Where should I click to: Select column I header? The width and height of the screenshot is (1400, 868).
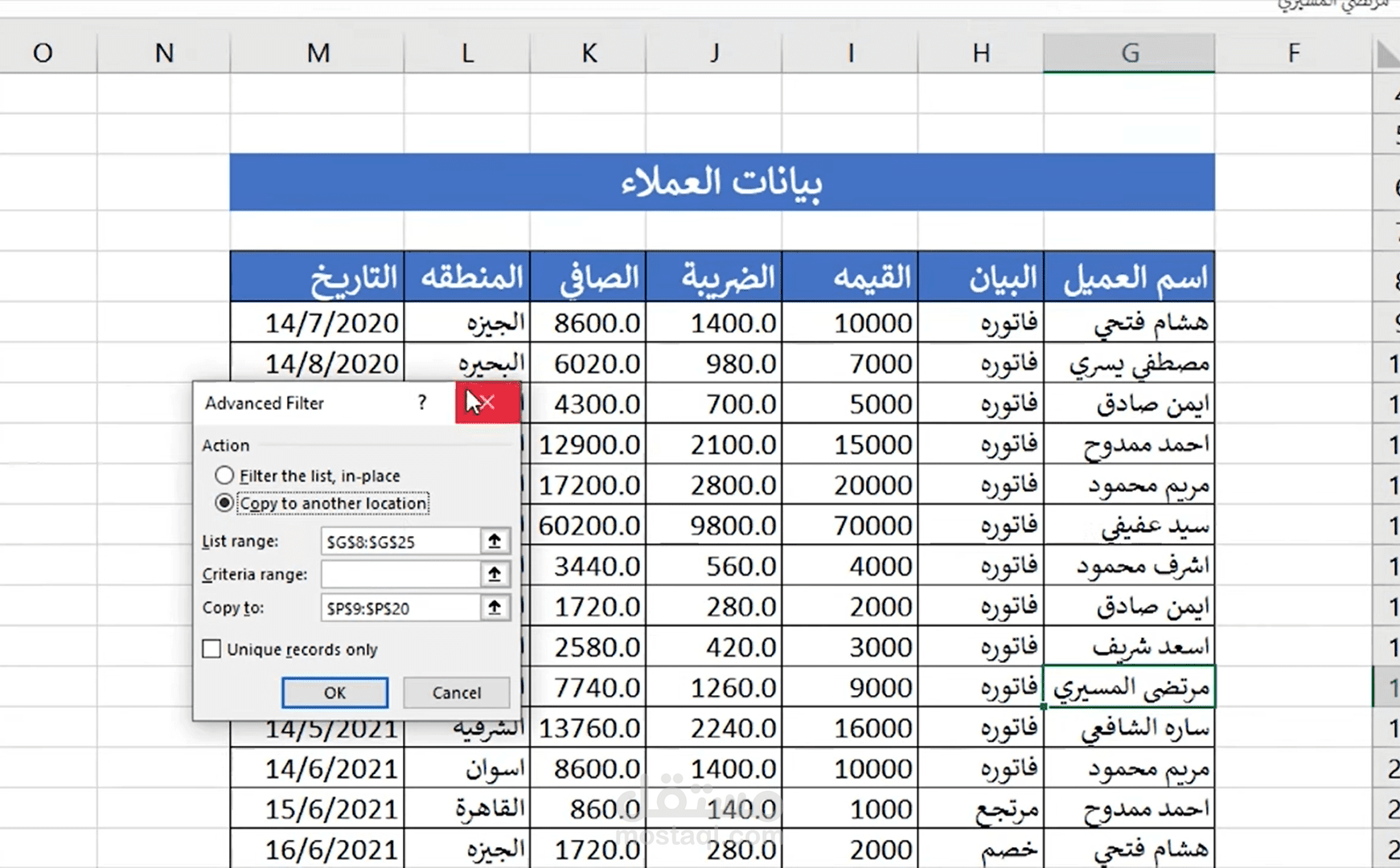tap(850, 53)
